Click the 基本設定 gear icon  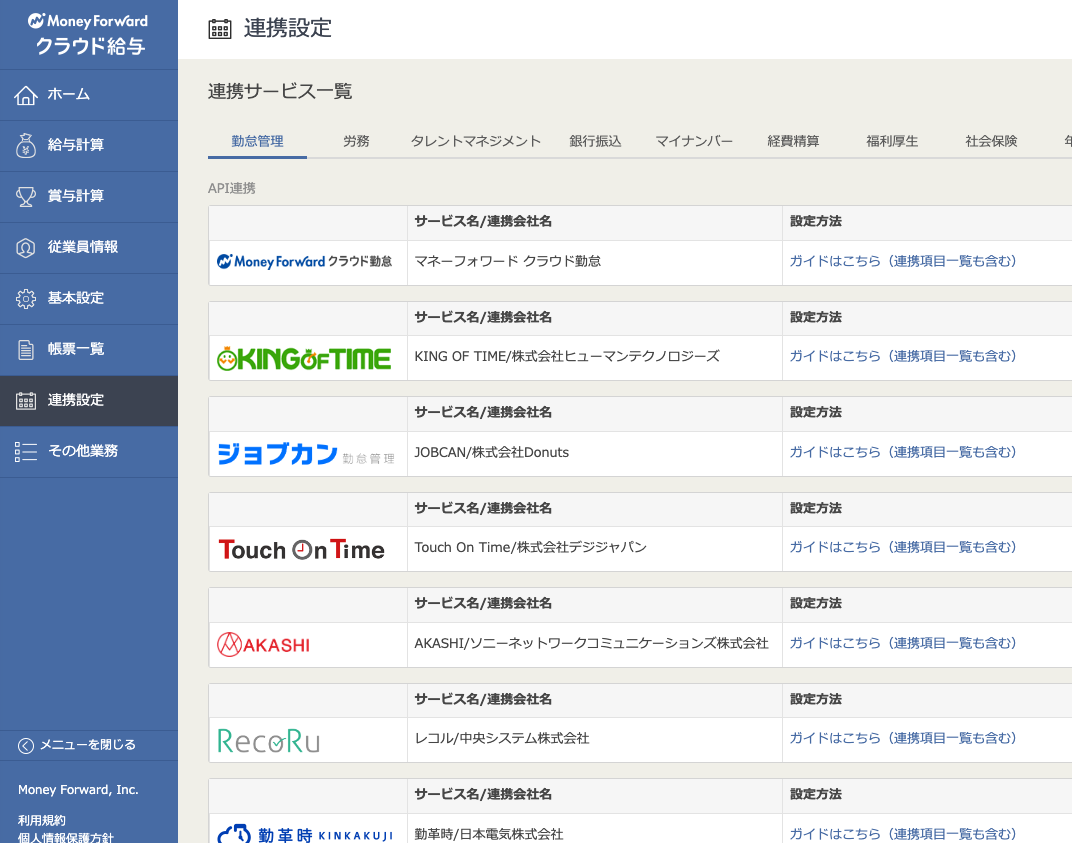[26, 299]
